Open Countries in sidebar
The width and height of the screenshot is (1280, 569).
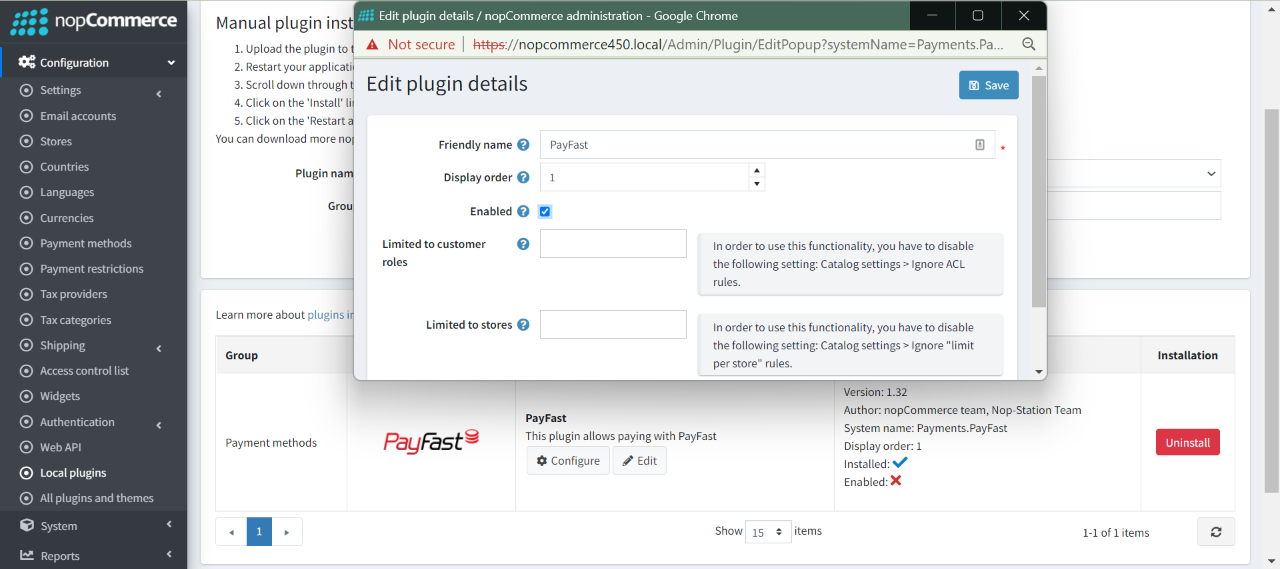(x=64, y=167)
